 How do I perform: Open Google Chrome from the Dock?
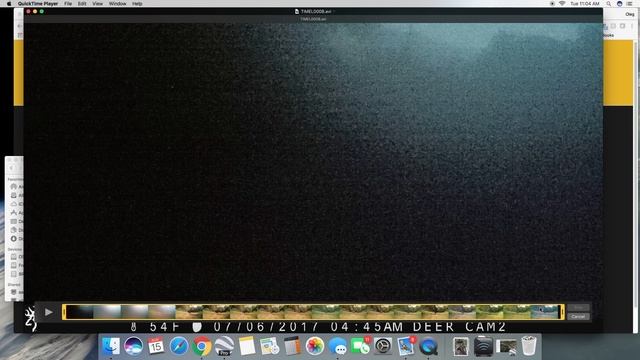(202, 346)
